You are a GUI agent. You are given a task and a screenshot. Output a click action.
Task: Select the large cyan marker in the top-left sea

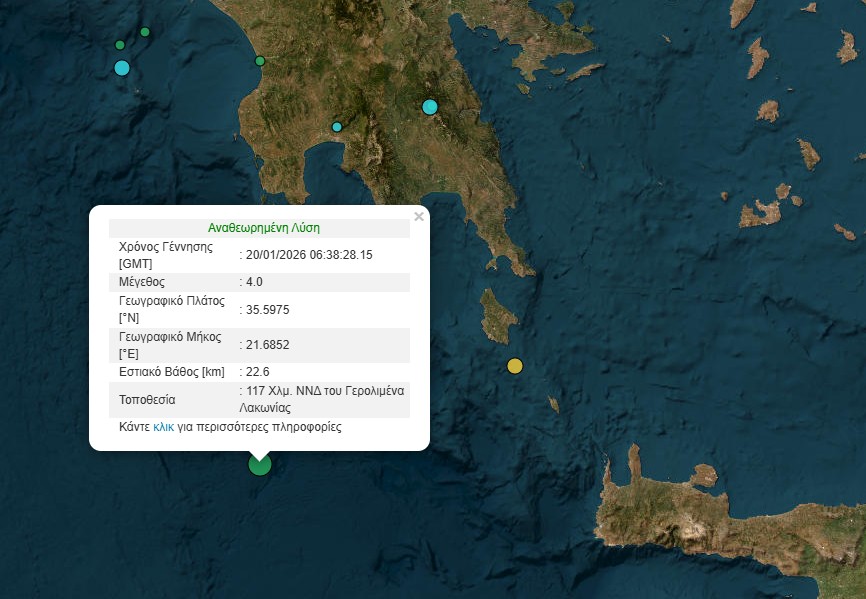[122, 68]
